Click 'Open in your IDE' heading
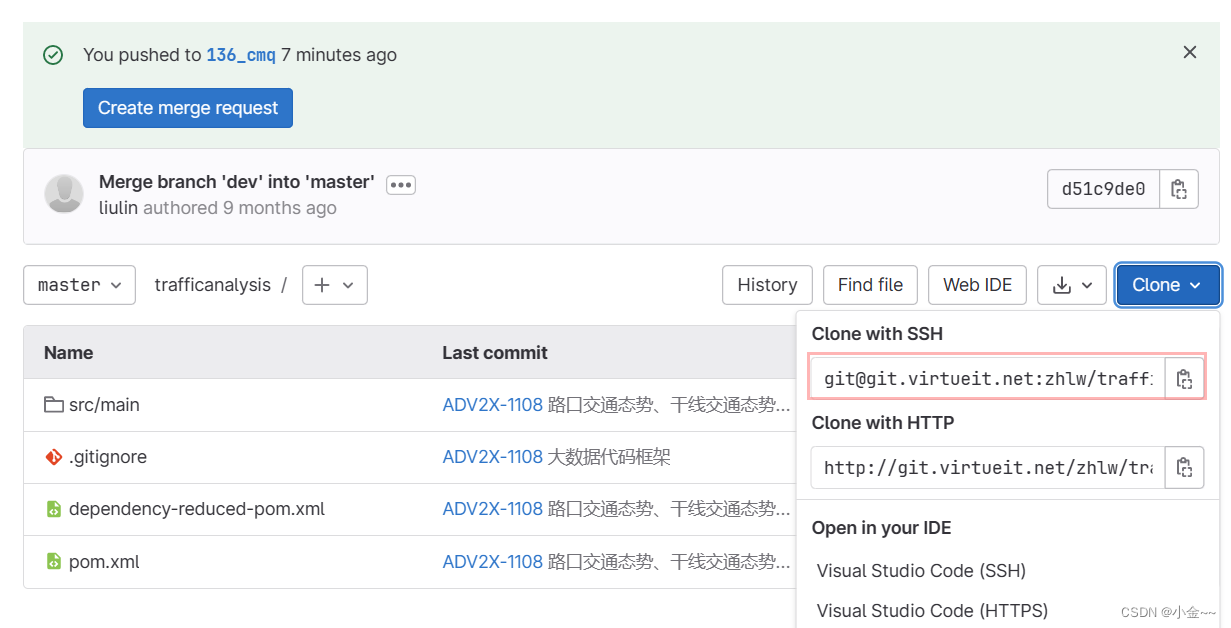 pos(882,528)
